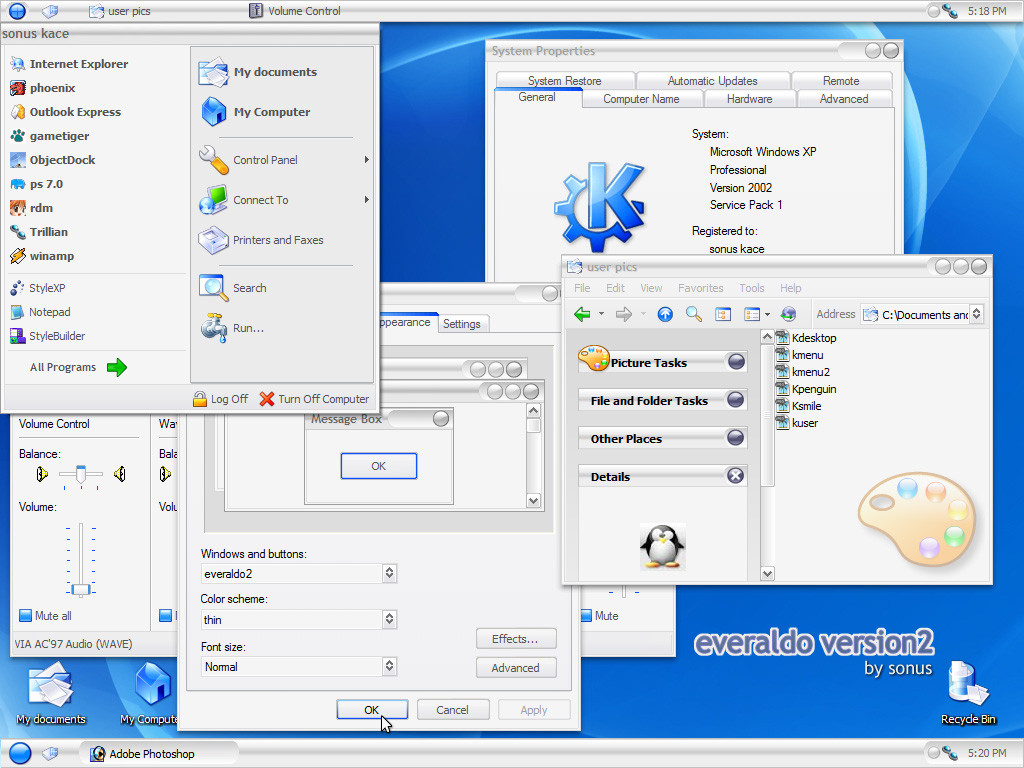Launch gametiger from start menu
The width and height of the screenshot is (1024, 768).
pos(50,136)
